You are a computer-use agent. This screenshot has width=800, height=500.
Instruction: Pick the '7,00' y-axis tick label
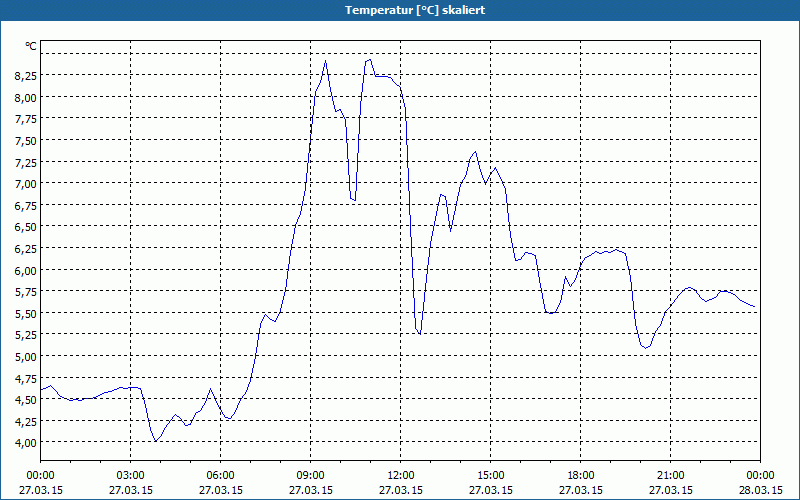26,184
